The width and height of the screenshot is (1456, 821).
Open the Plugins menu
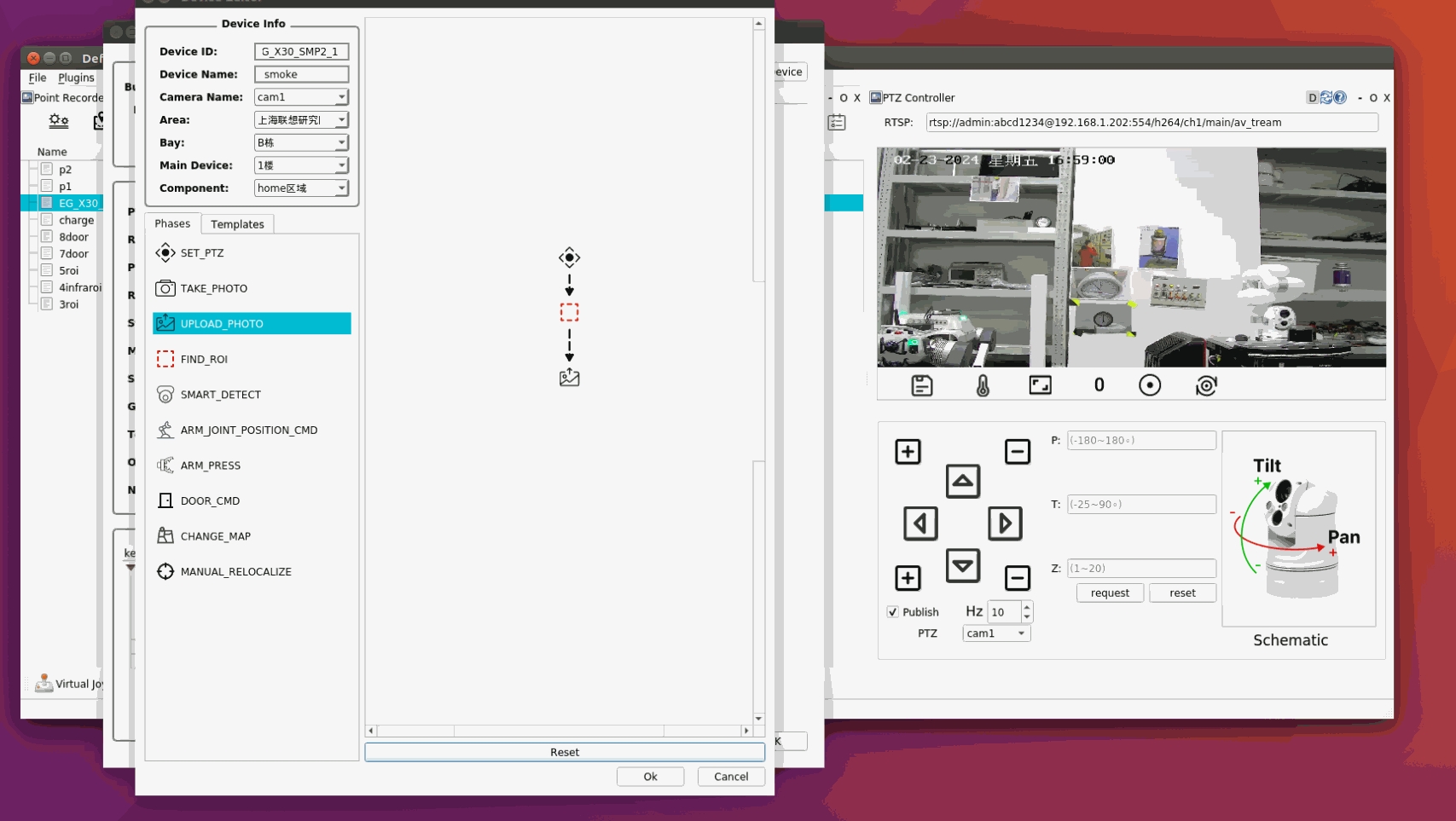point(76,78)
